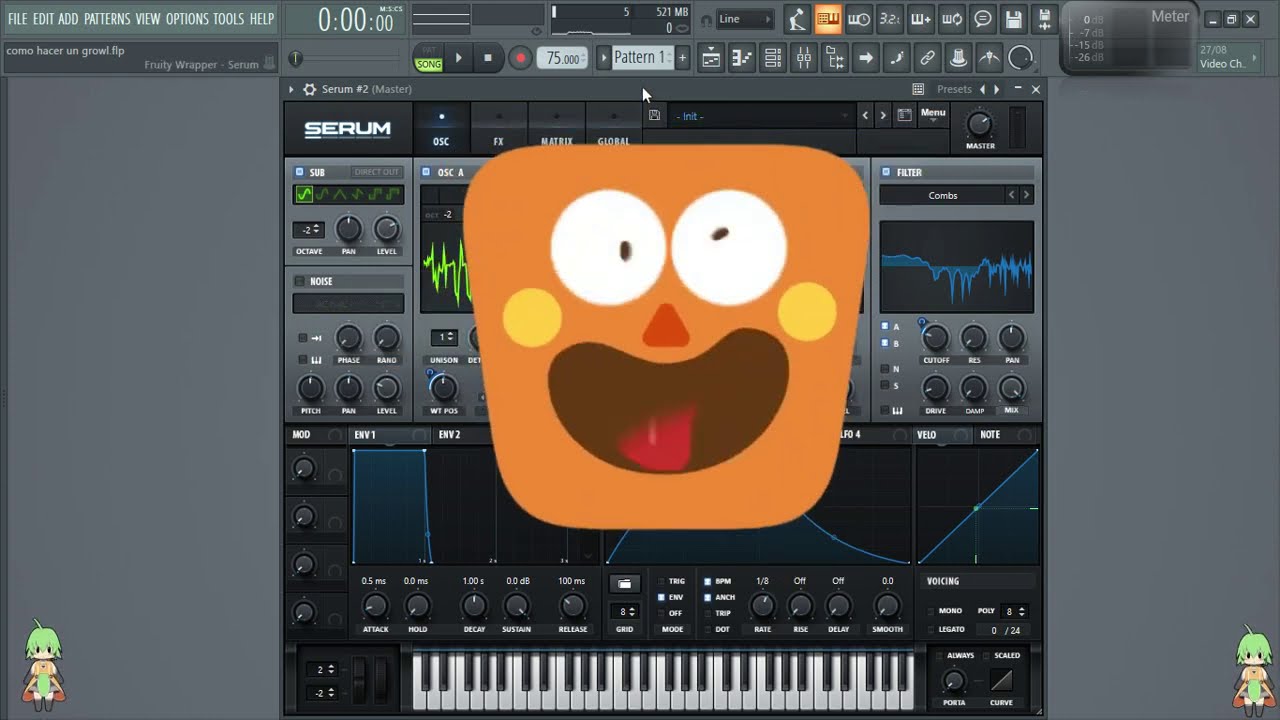The width and height of the screenshot is (1280, 720).
Task: Click the link chain icon in toolbar
Action: point(928,58)
